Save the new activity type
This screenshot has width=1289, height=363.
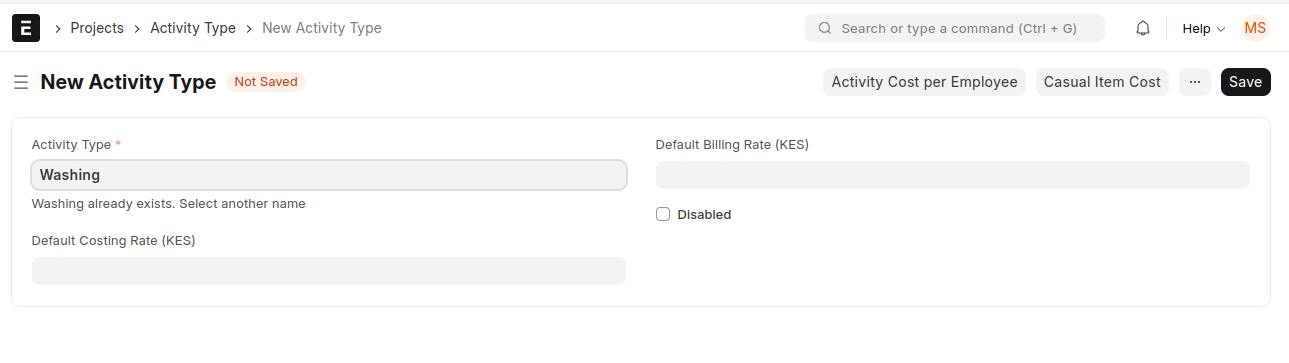1246,82
